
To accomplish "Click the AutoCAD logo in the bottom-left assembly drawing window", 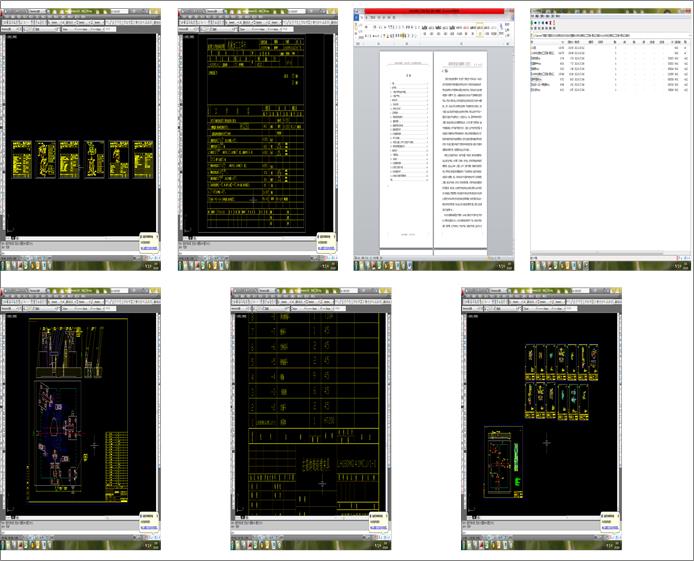I will 6,292.
